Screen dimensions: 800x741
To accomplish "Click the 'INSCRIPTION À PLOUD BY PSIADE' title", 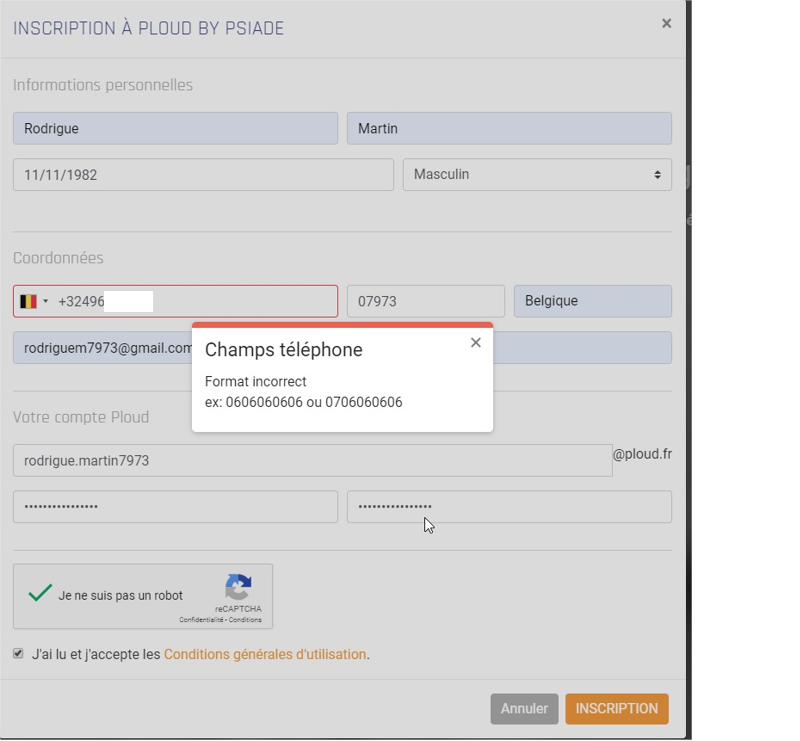I will pyautogui.click(x=148, y=28).
